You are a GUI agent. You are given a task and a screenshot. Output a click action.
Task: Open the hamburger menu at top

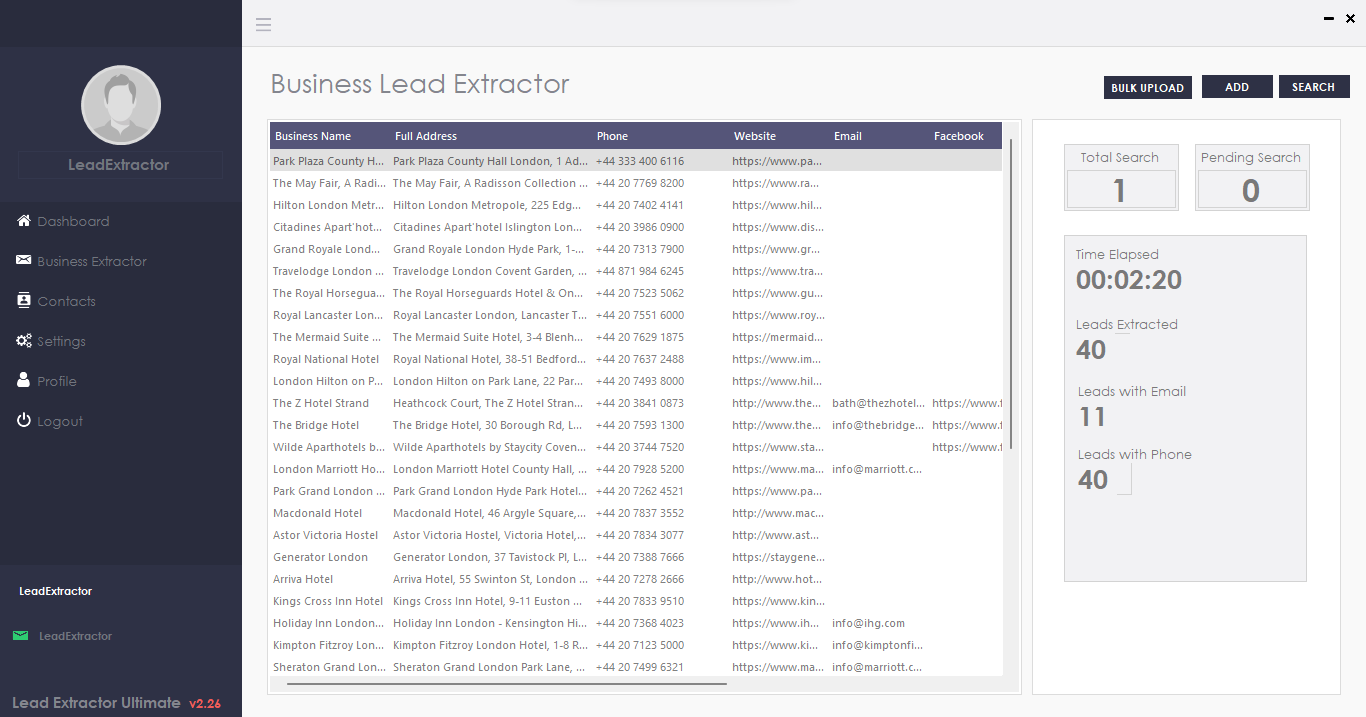[x=263, y=24]
